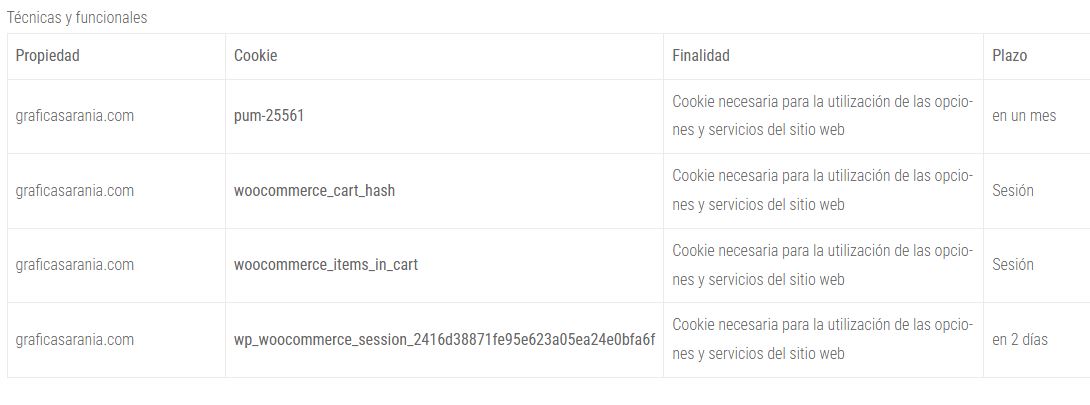Click the "en un mes" duration cell

1024,116
